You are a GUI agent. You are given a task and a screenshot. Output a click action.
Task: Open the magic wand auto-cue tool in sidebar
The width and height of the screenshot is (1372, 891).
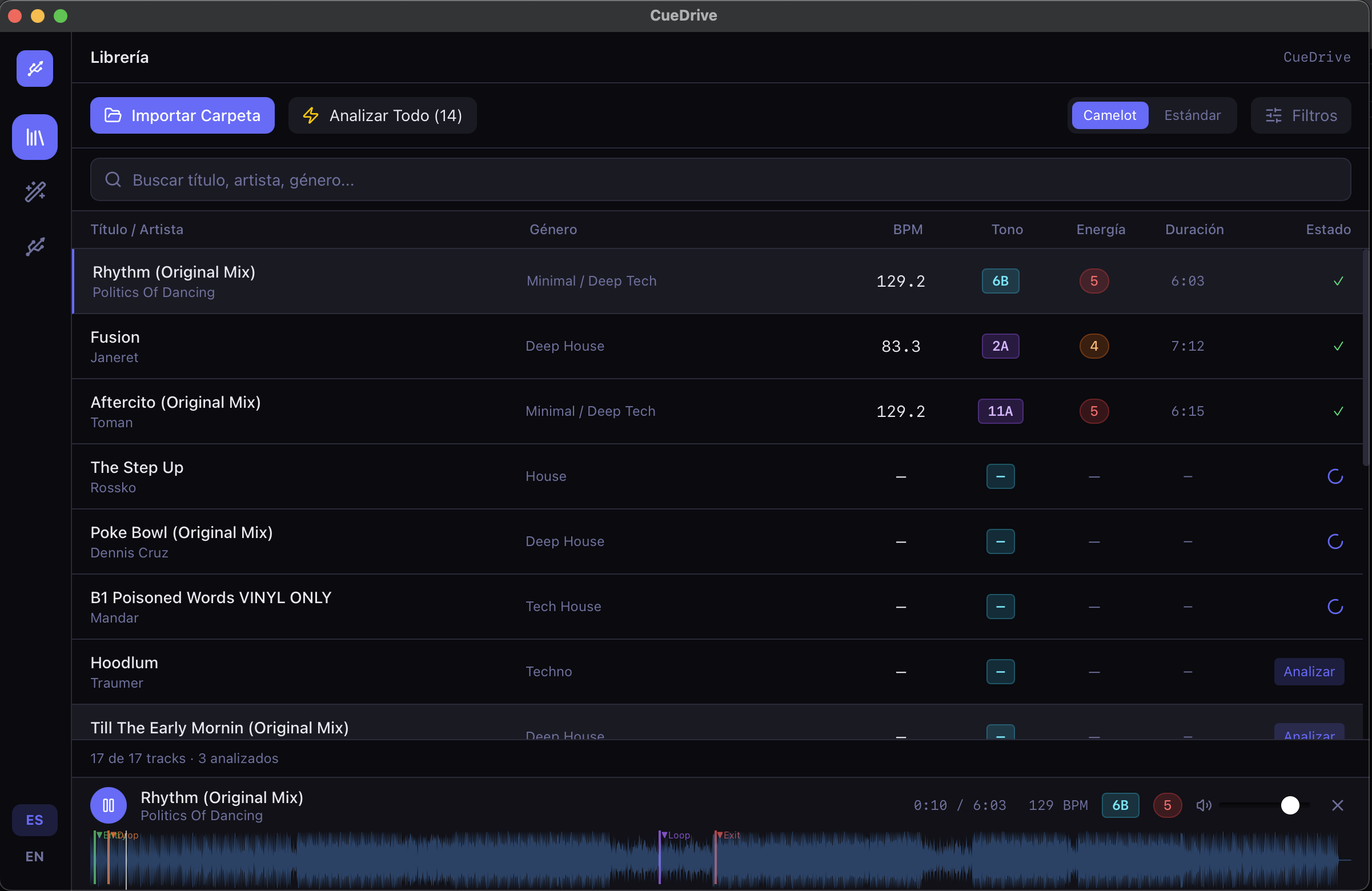pos(34,191)
